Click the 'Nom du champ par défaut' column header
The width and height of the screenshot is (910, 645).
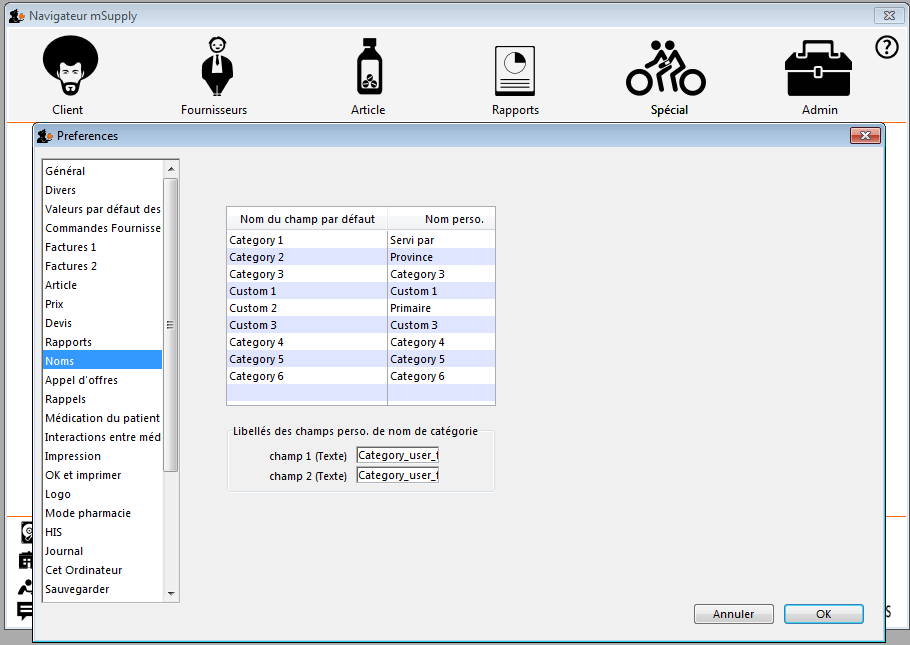pos(307,219)
